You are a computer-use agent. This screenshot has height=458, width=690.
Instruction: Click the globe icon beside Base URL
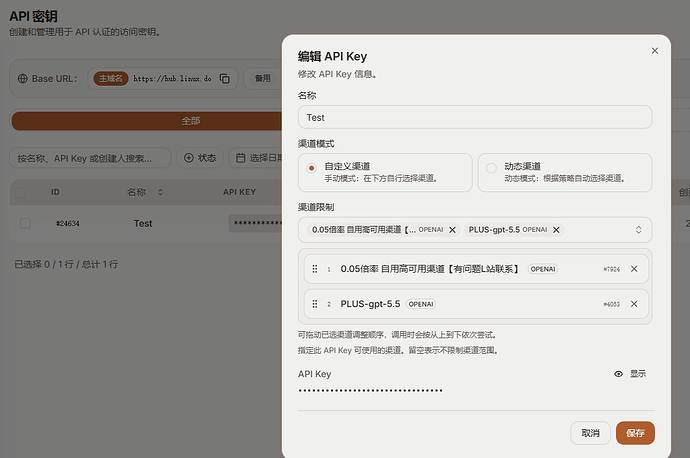click(22, 79)
